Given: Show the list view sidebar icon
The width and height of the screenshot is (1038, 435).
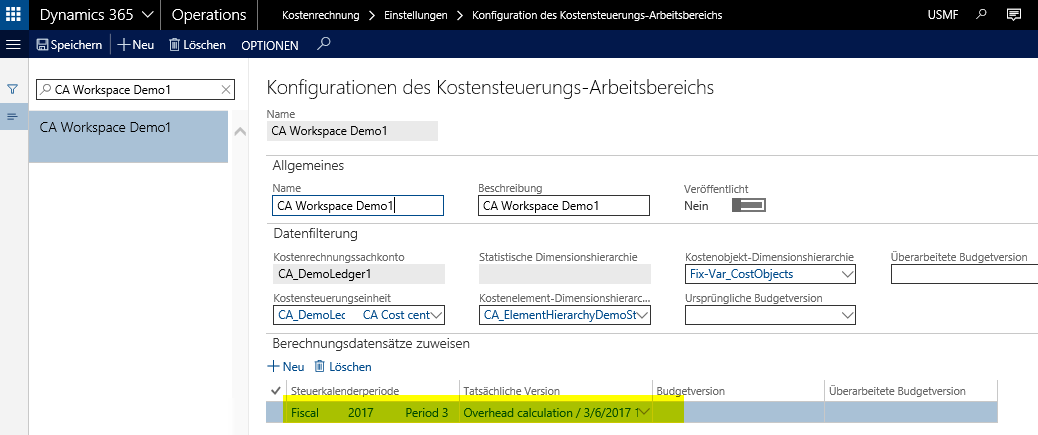Looking at the screenshot, I should [x=13, y=117].
